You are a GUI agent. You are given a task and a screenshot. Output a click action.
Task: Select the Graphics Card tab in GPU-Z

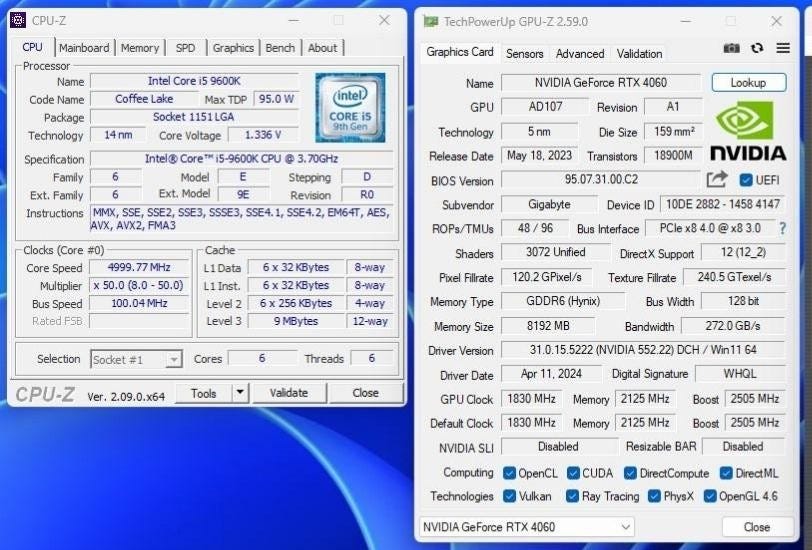pyautogui.click(x=460, y=52)
